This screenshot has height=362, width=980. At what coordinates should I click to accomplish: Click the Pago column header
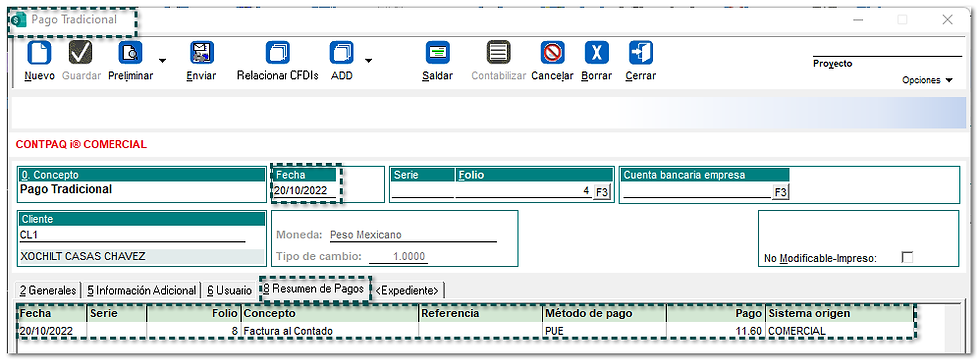716,313
